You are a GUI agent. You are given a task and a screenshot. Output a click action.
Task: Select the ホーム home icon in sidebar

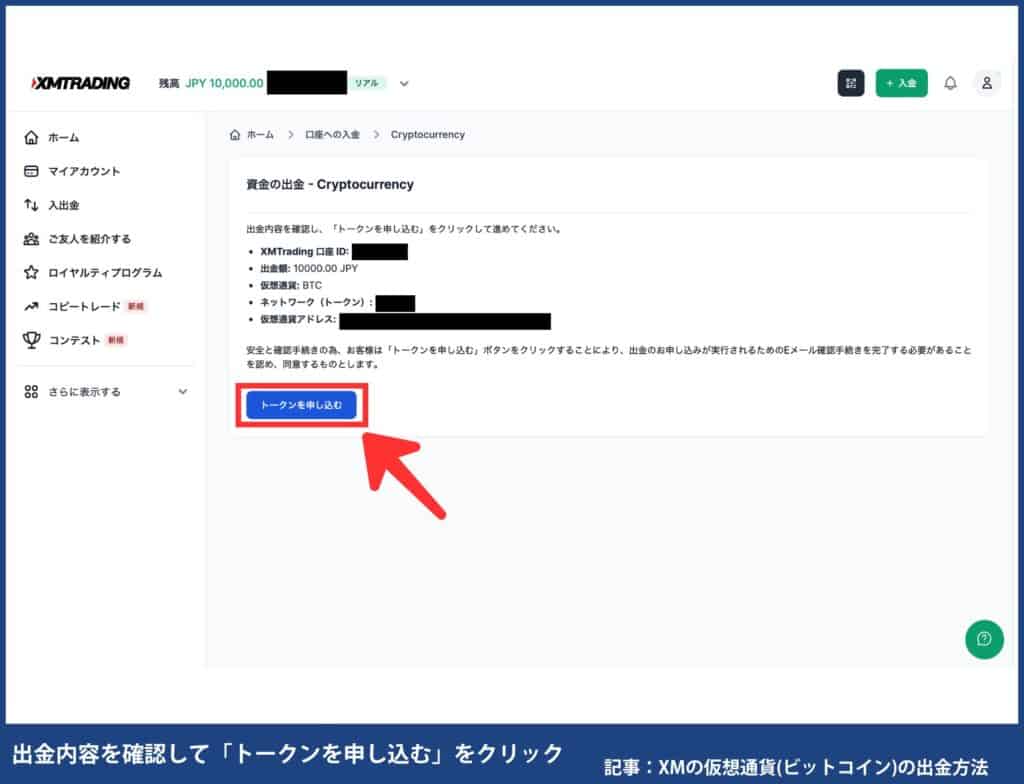30,137
